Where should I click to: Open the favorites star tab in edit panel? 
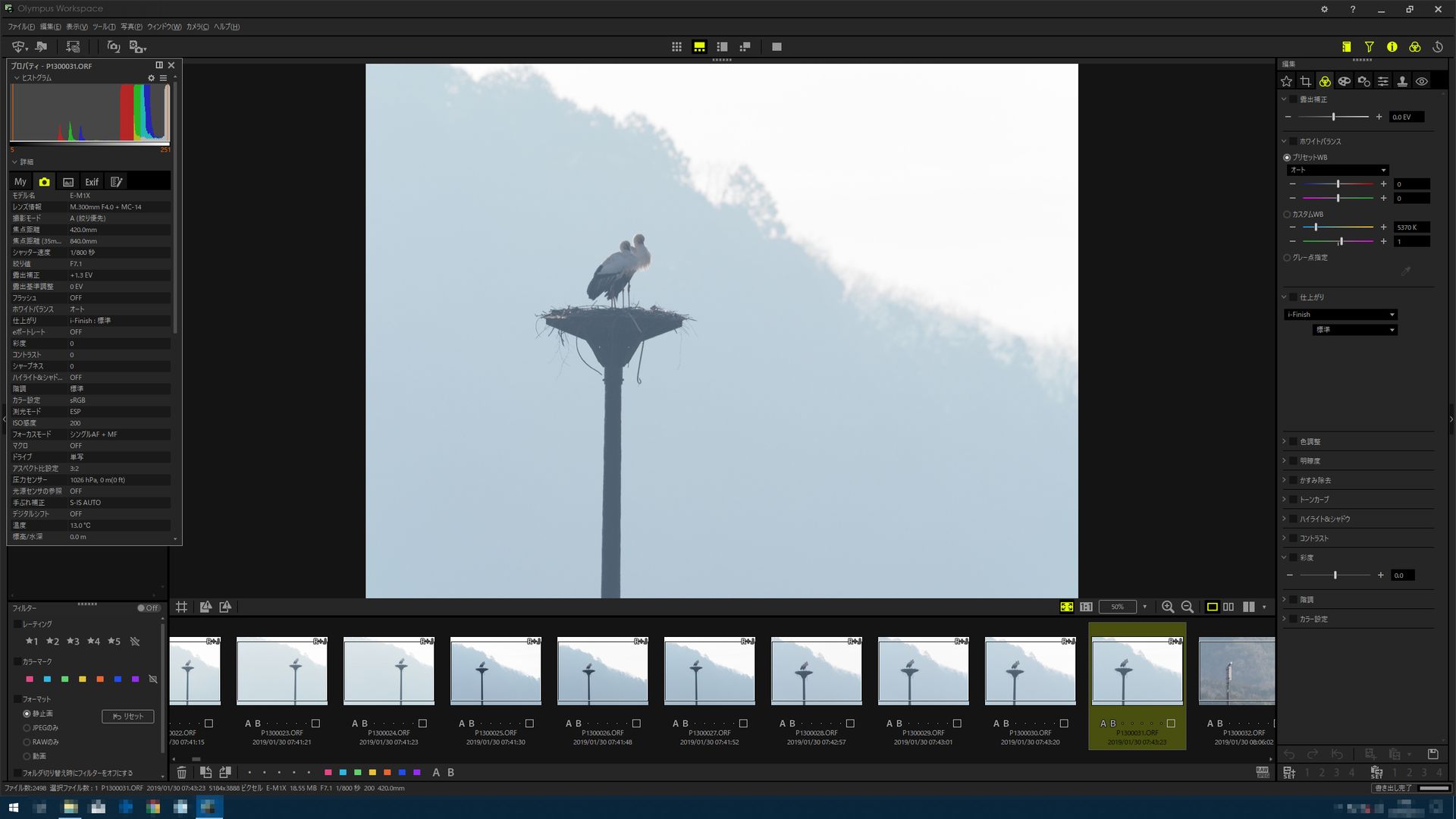(1286, 81)
